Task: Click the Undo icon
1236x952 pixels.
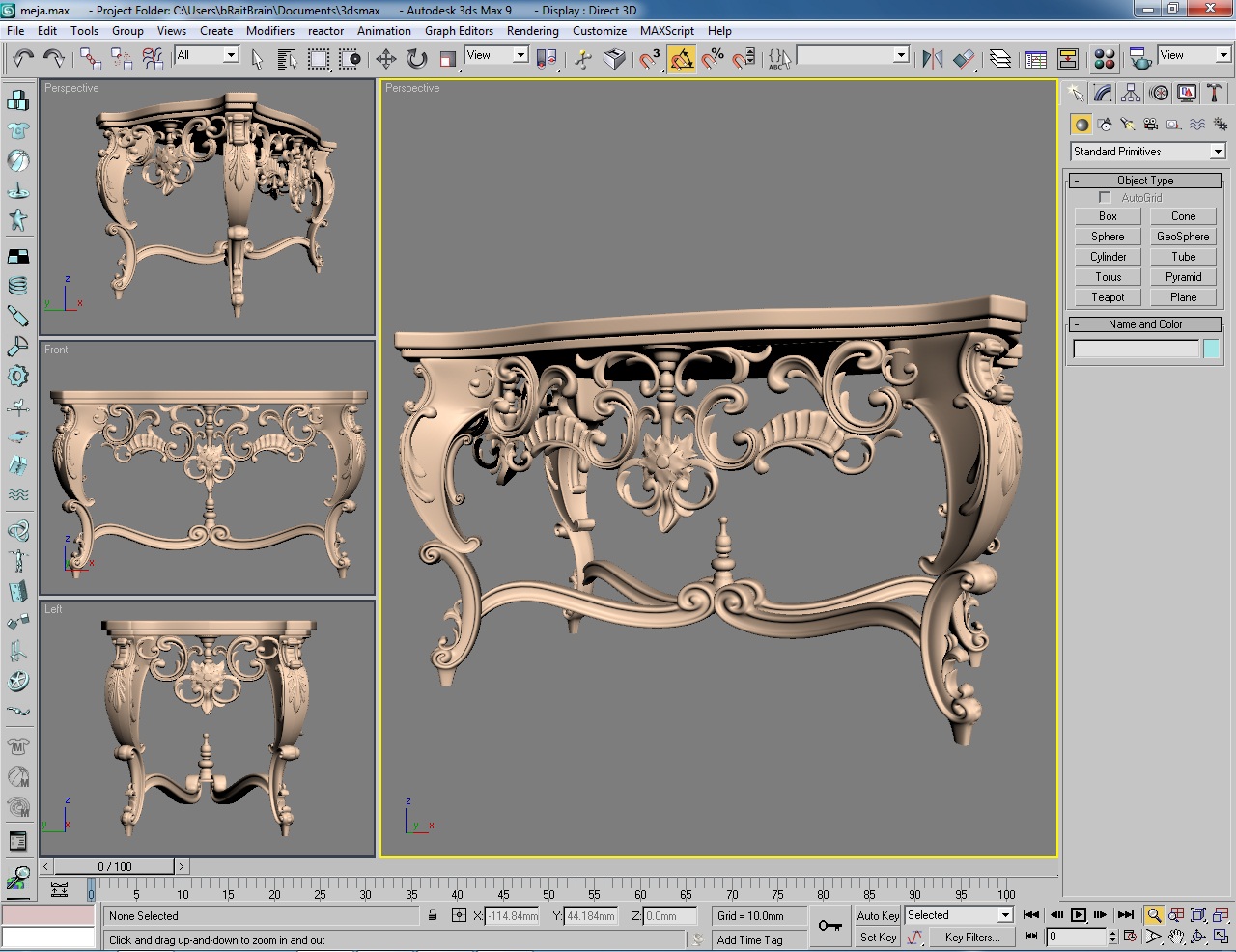Action: tap(21, 59)
